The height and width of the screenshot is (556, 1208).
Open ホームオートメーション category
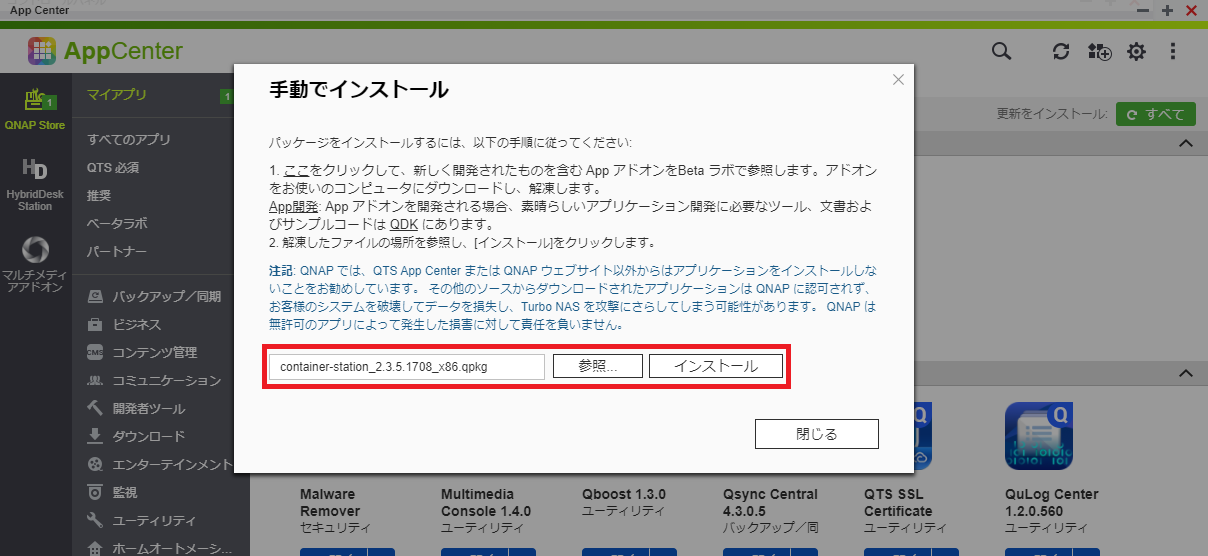[x=160, y=547]
